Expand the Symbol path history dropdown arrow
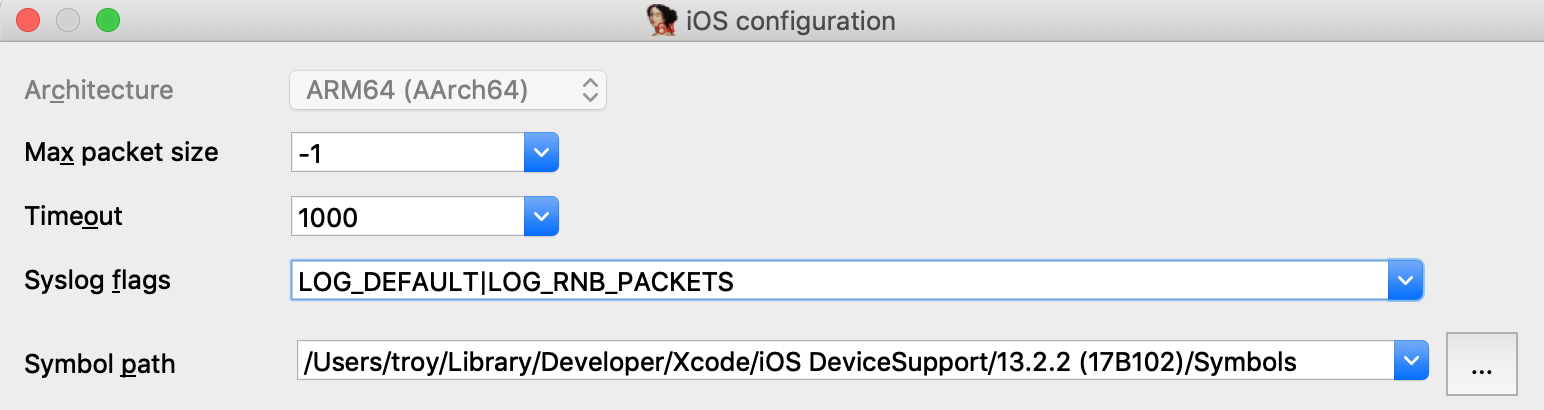This screenshot has height=410, width=1544. (x=1411, y=360)
